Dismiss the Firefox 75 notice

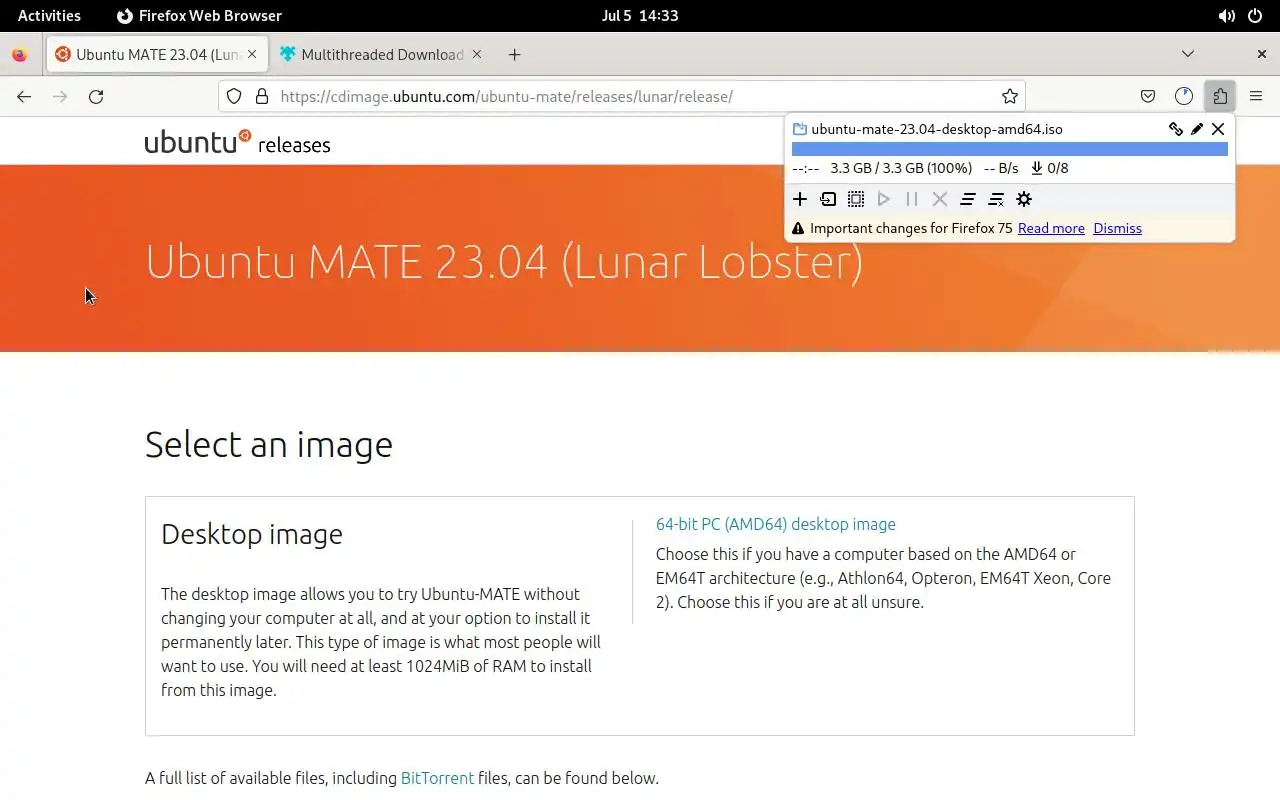tap(1117, 228)
